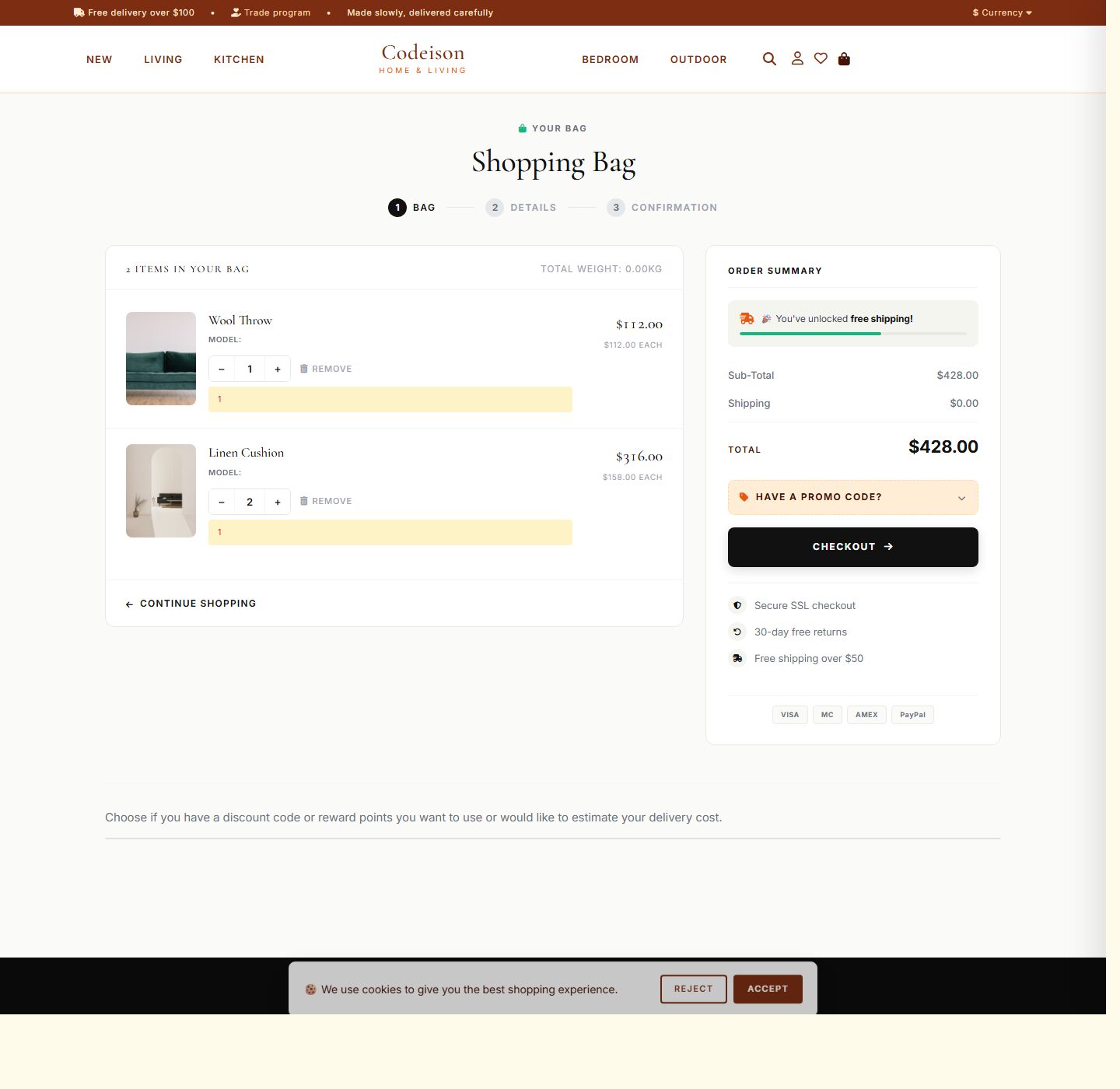The height and width of the screenshot is (1089, 1120).
Task: Click the yellow notice under Linen Cushion
Action: click(390, 532)
